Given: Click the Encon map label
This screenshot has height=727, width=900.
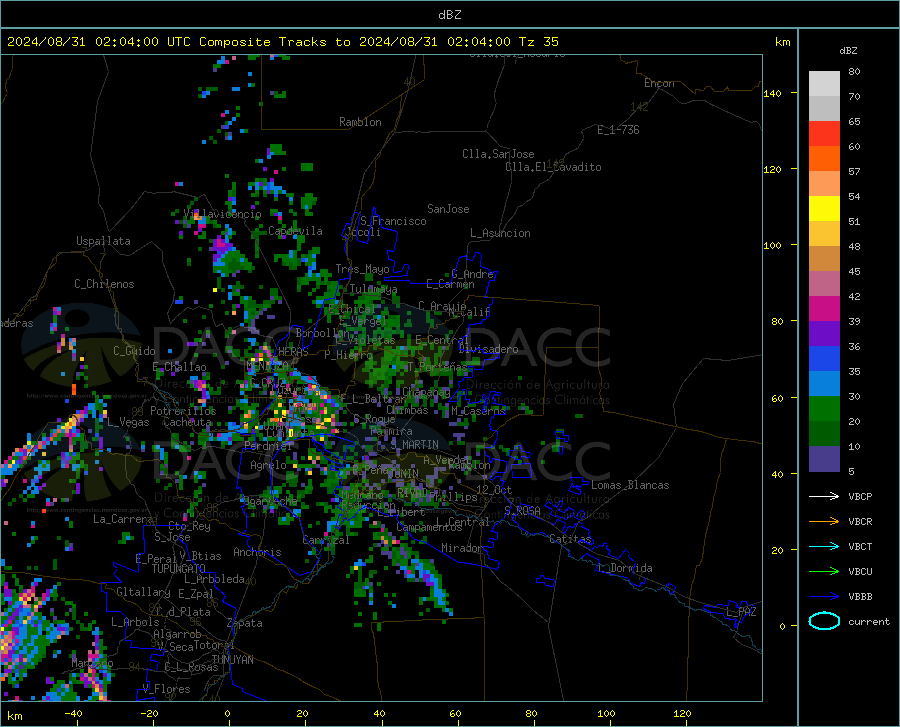Looking at the screenshot, I should click(659, 83).
